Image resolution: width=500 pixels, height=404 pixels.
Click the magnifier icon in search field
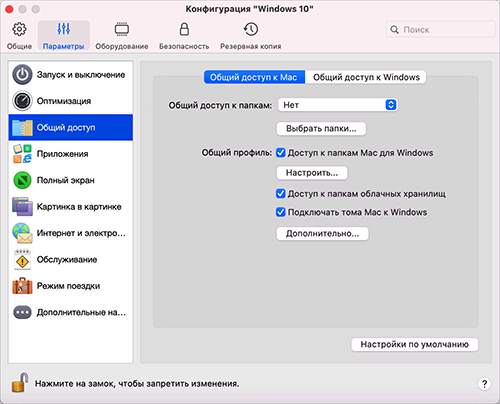point(394,30)
